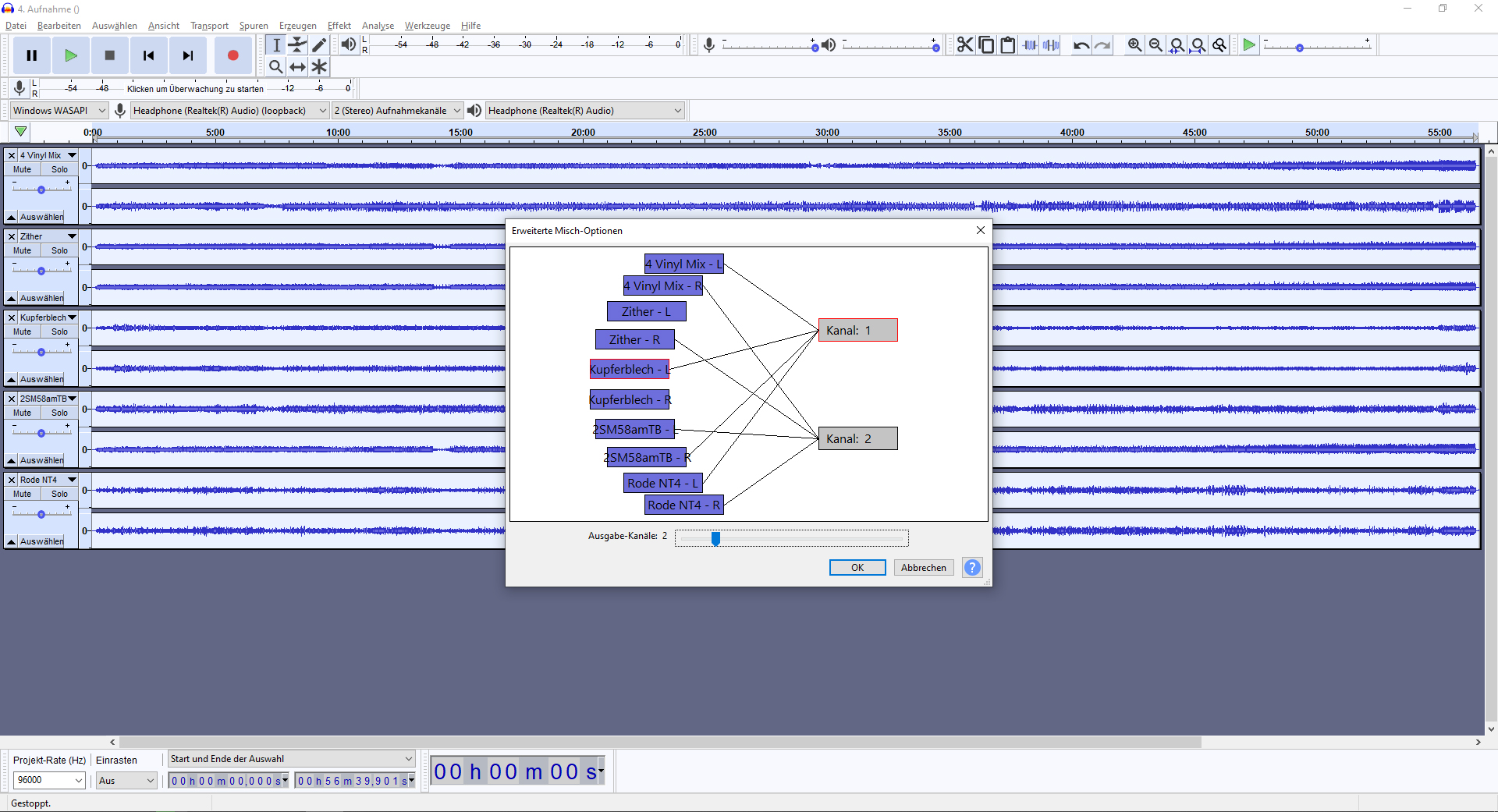Click the Ausgabe-Kanäle slider handle
This screenshot has width=1498, height=812.
[x=715, y=538]
